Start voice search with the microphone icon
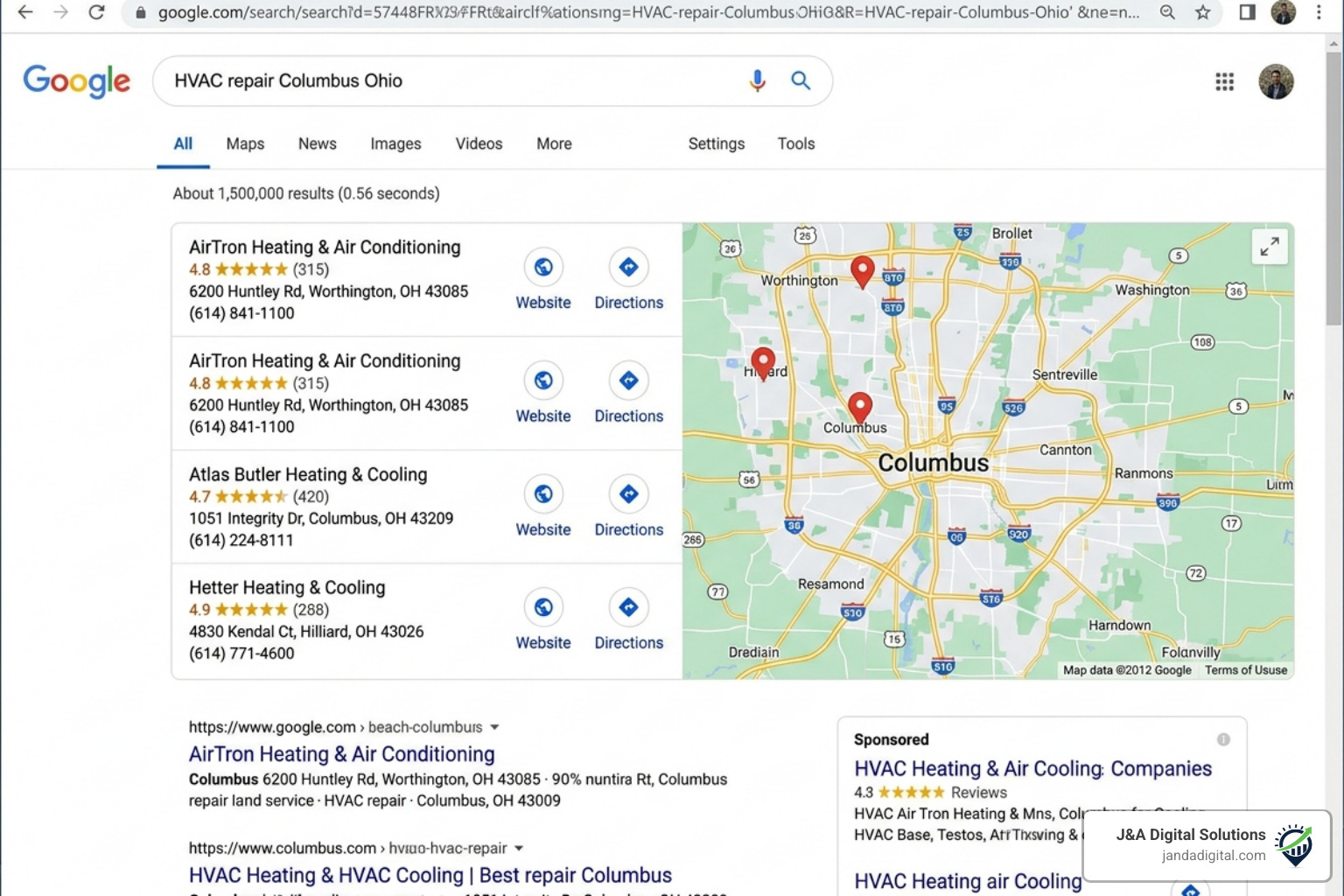Viewport: 1344px width, 896px height. click(x=758, y=80)
